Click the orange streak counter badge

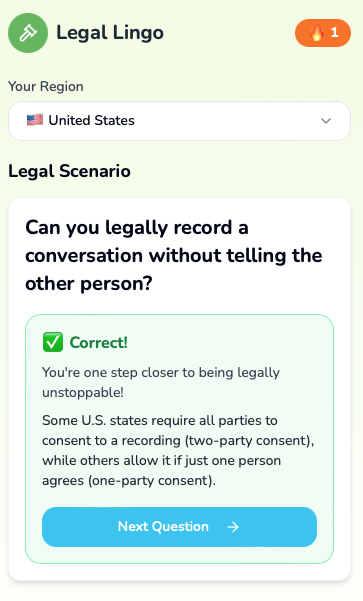click(x=323, y=33)
